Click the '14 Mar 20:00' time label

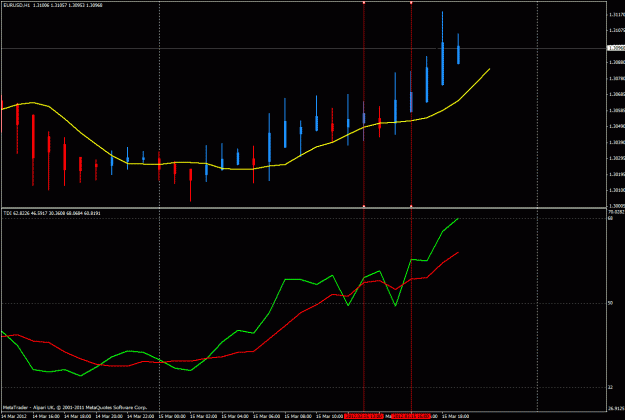point(108,416)
